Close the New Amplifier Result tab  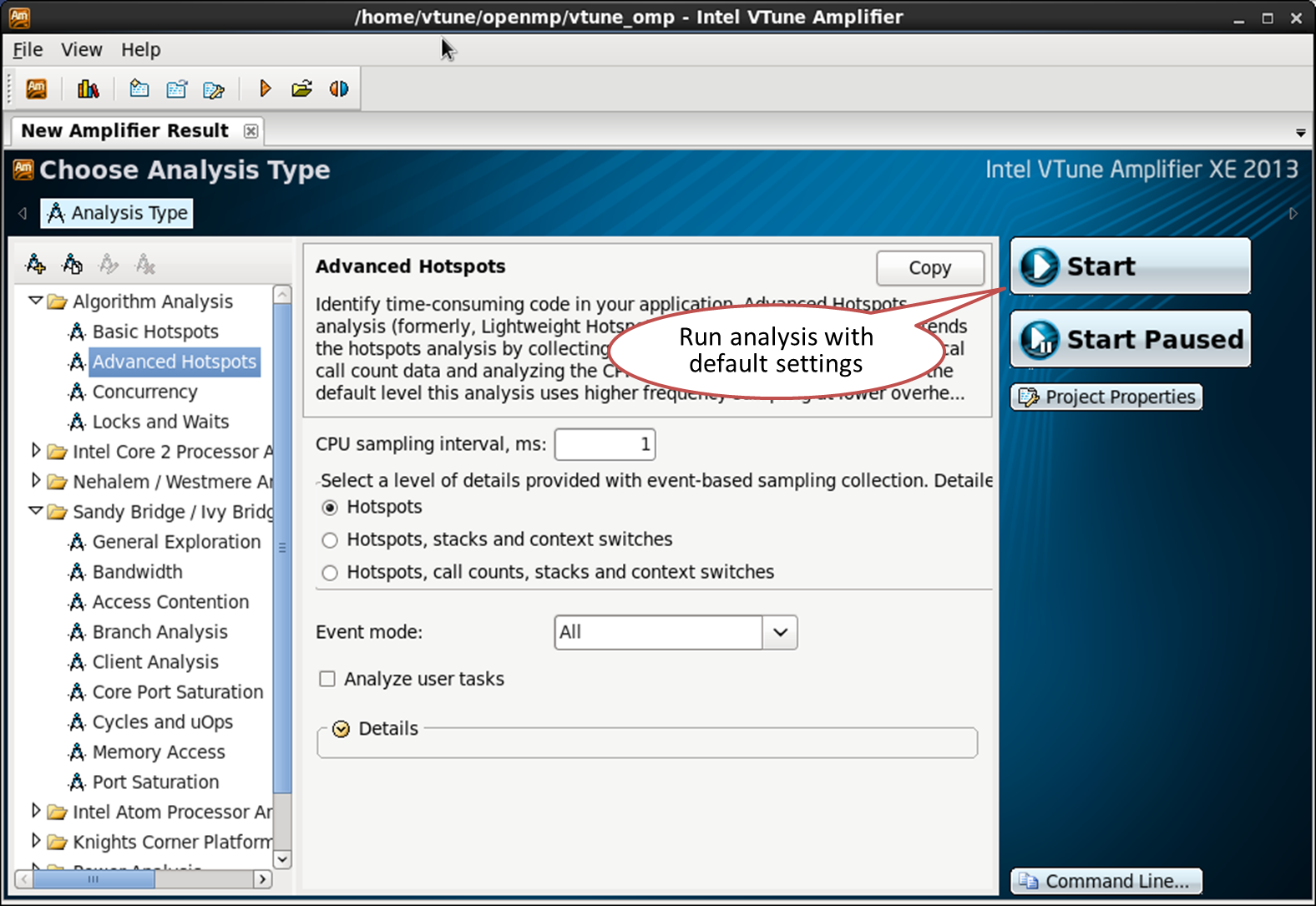coord(251,131)
